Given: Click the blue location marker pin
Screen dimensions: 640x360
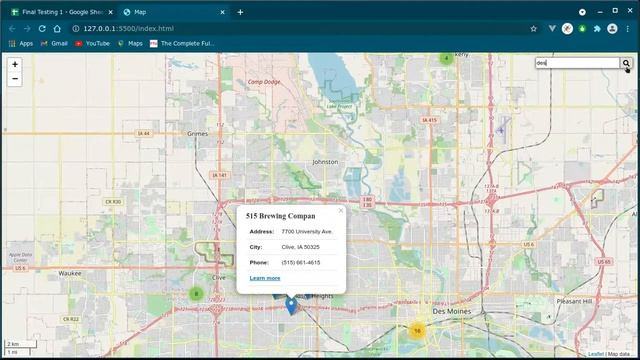Looking at the screenshot, I should pos(291,306).
